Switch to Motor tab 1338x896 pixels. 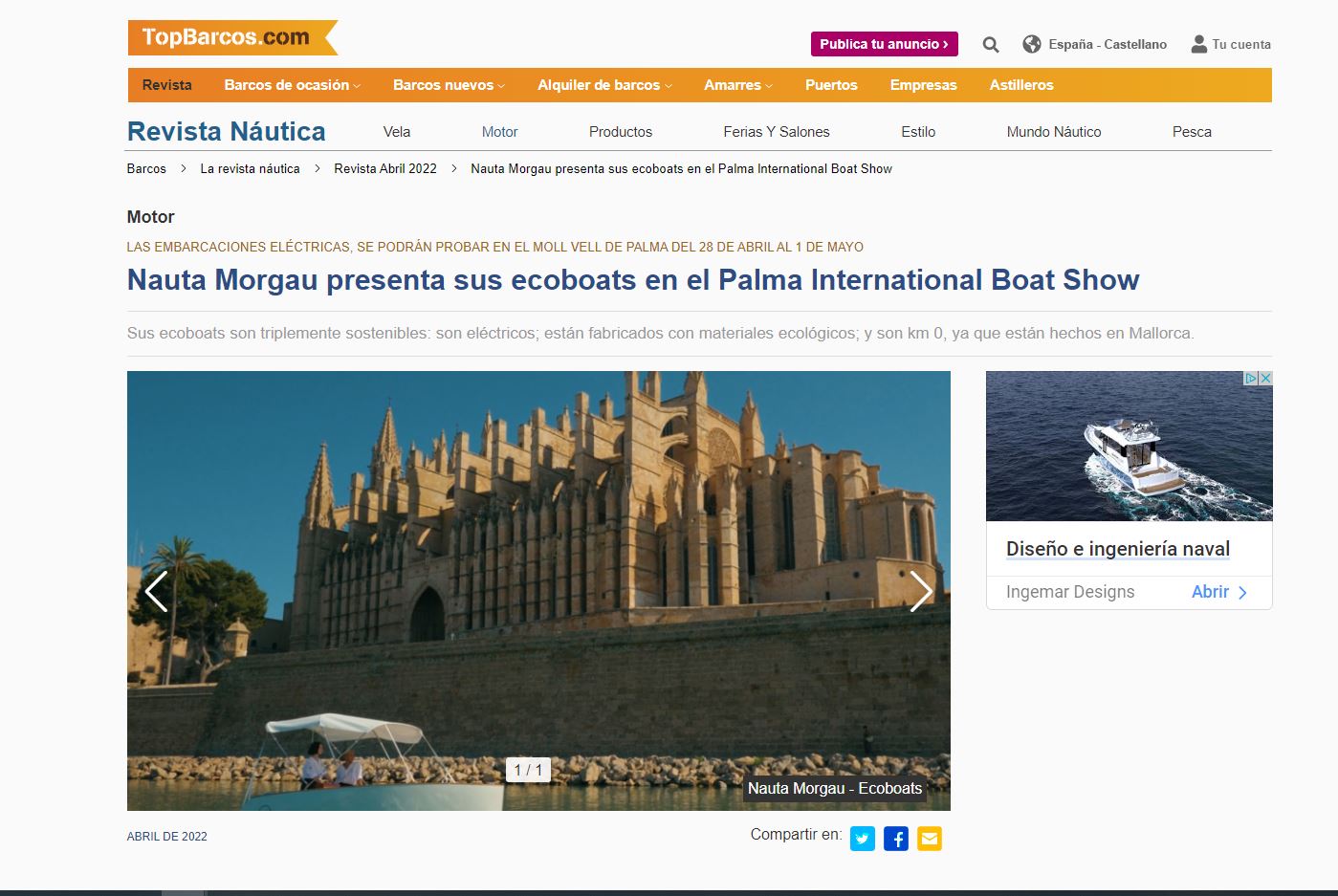pos(499,132)
